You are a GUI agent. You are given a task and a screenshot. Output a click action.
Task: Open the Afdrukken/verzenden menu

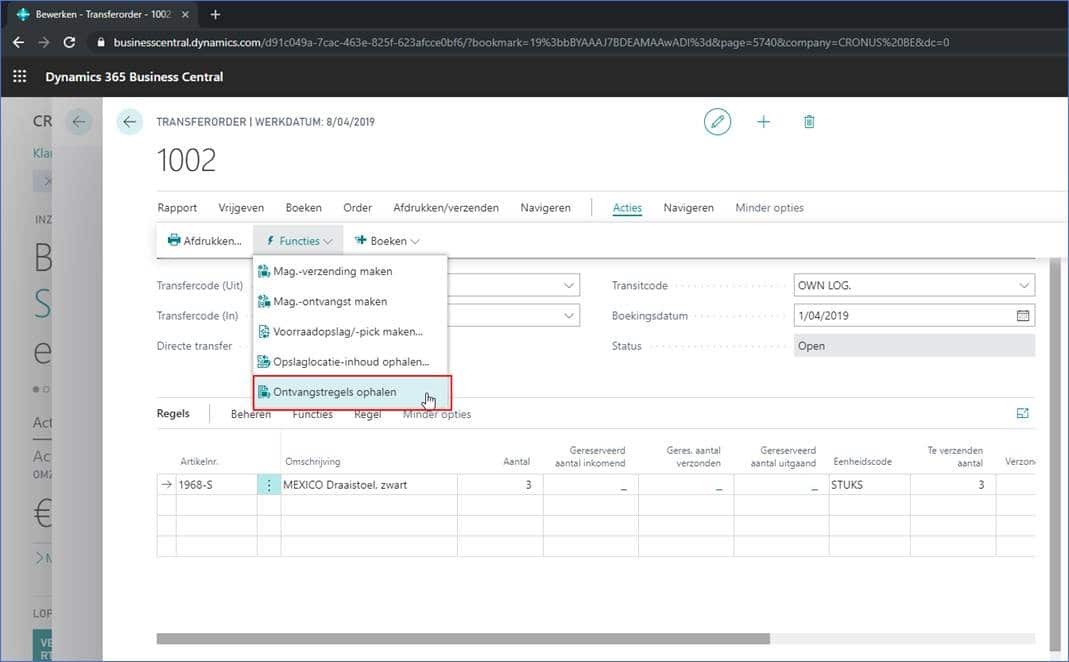pos(446,208)
